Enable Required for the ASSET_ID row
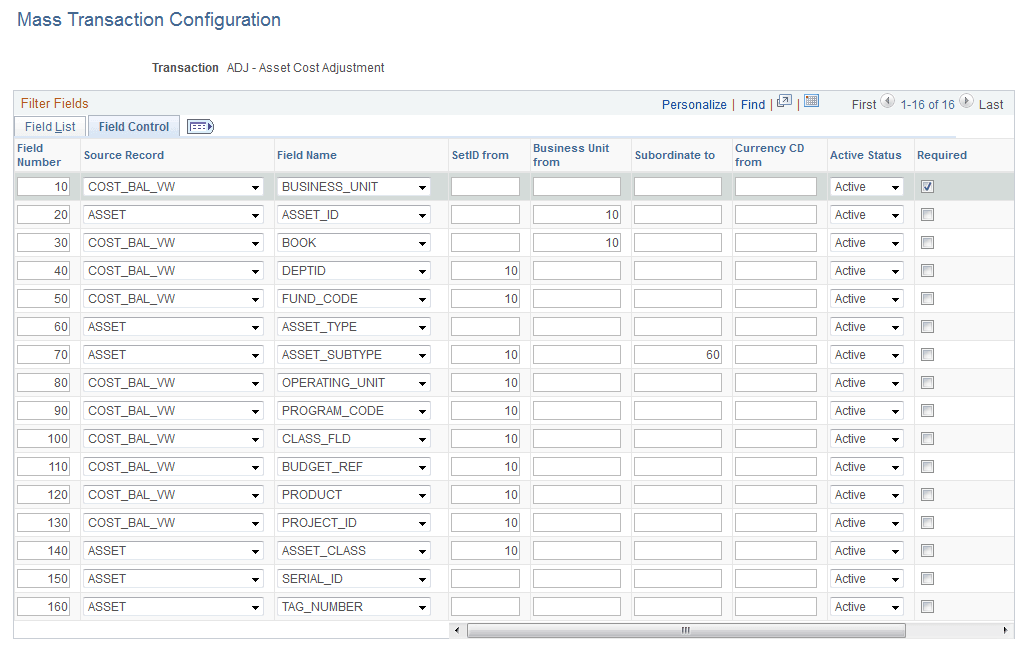 pyautogui.click(x=927, y=214)
